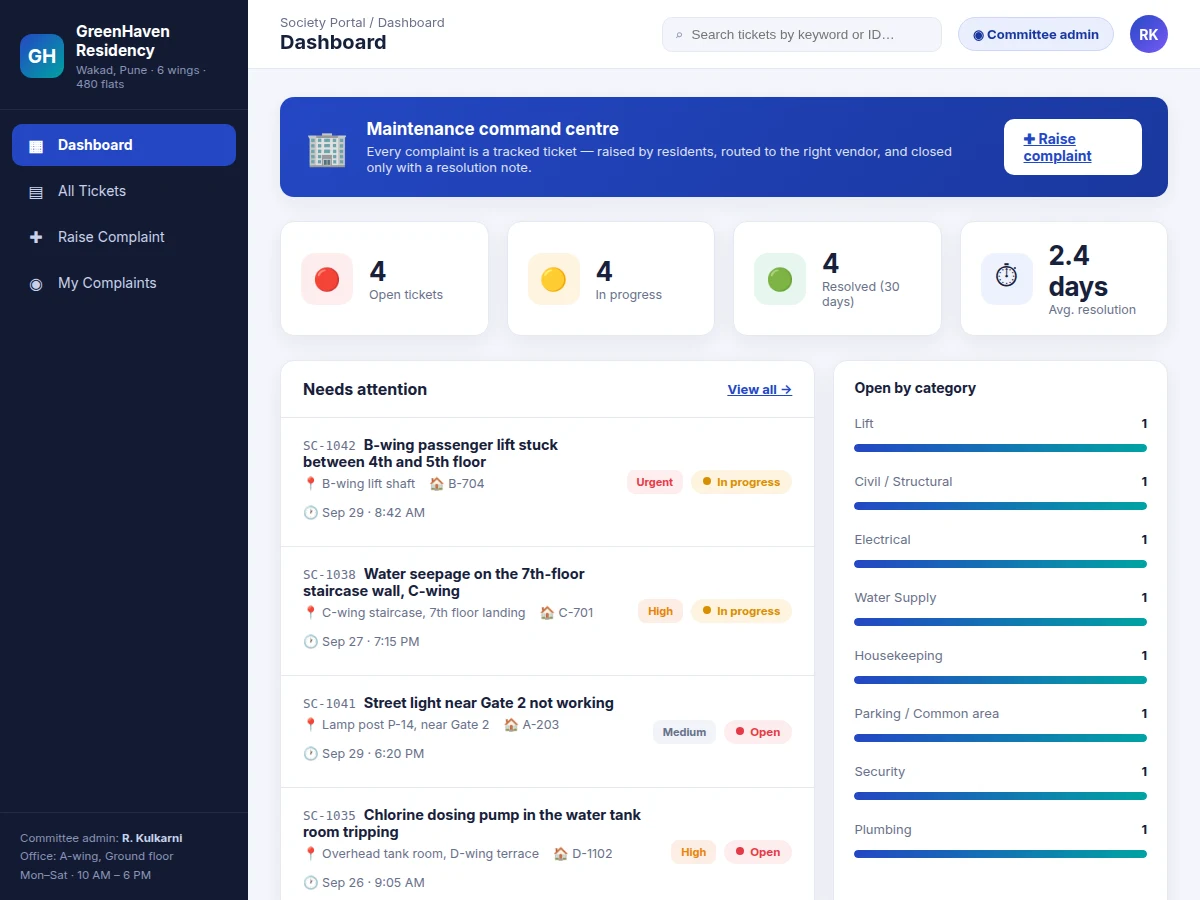Open the RK user avatar

point(1149,34)
